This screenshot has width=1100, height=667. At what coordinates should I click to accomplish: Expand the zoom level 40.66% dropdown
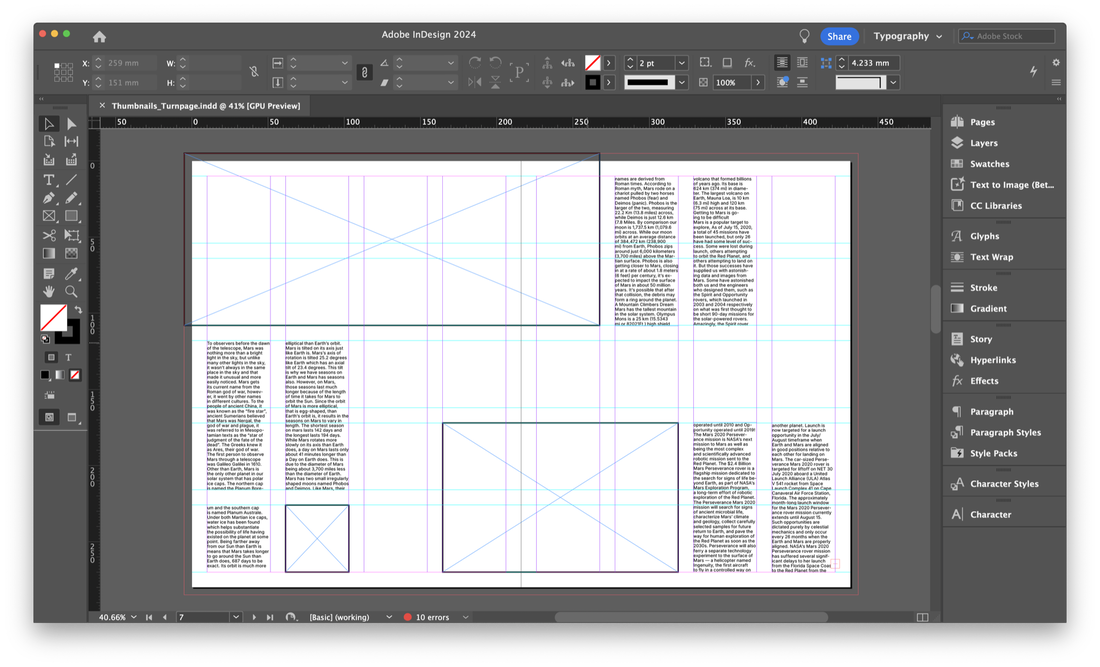click(x=133, y=617)
